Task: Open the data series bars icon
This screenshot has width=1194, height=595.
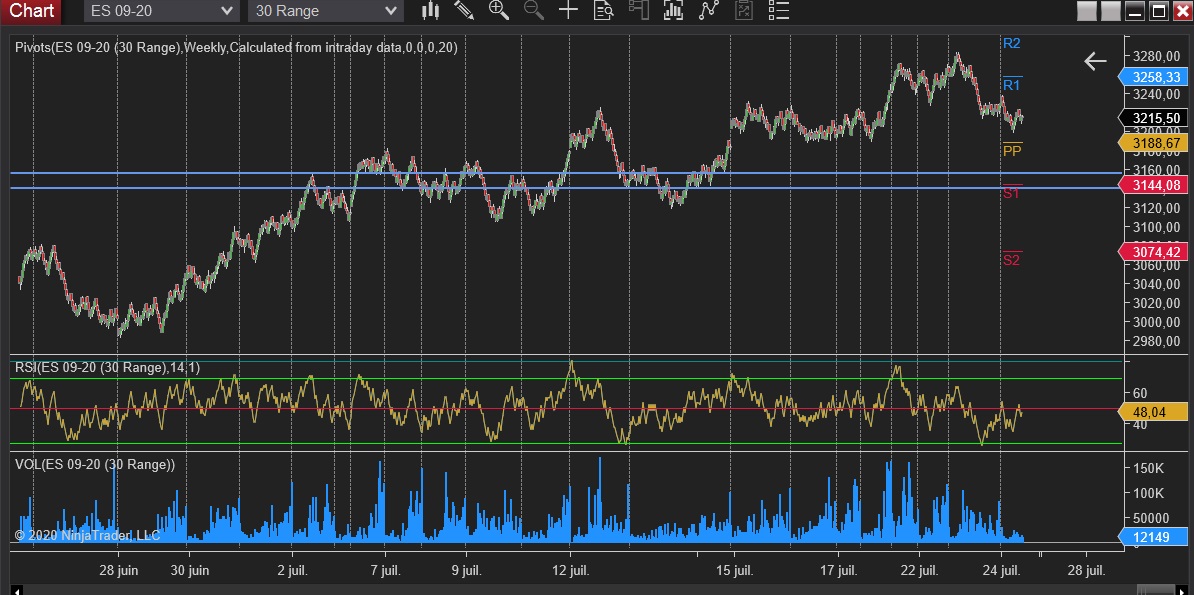Action: click(x=673, y=11)
